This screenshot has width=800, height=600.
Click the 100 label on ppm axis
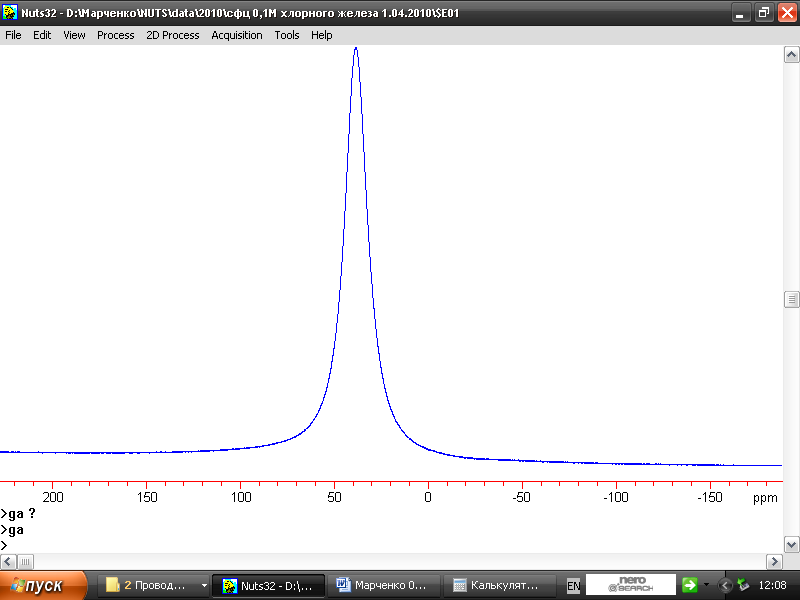241,497
